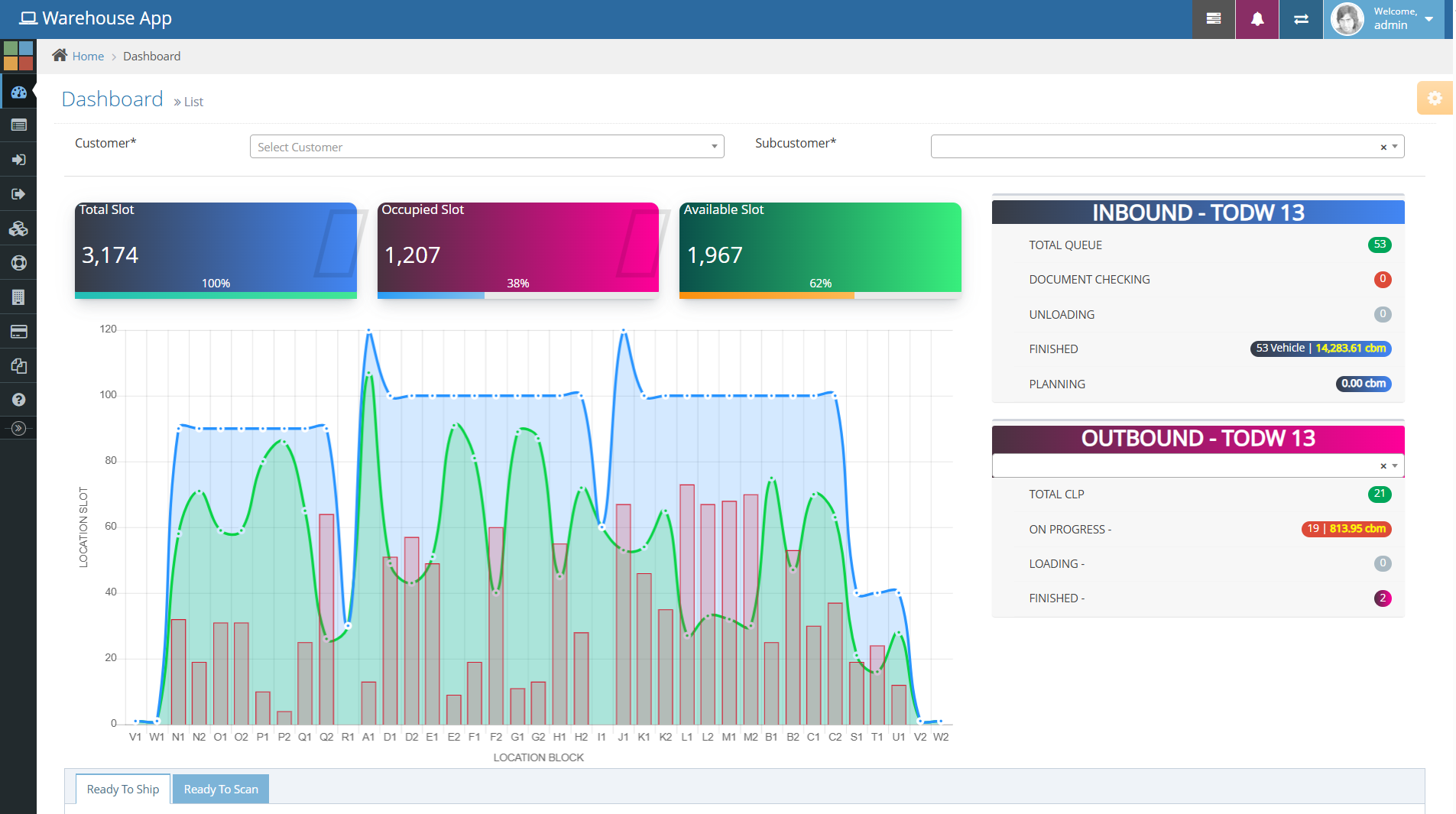The width and height of the screenshot is (1456, 814).
Task: Switch to the Ready To Ship tab
Action: (x=123, y=789)
